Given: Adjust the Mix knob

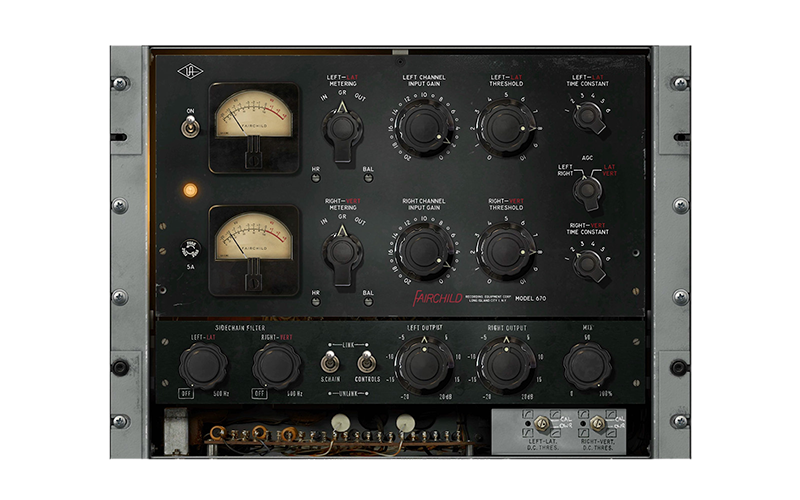Looking at the screenshot, I should pos(587,365).
